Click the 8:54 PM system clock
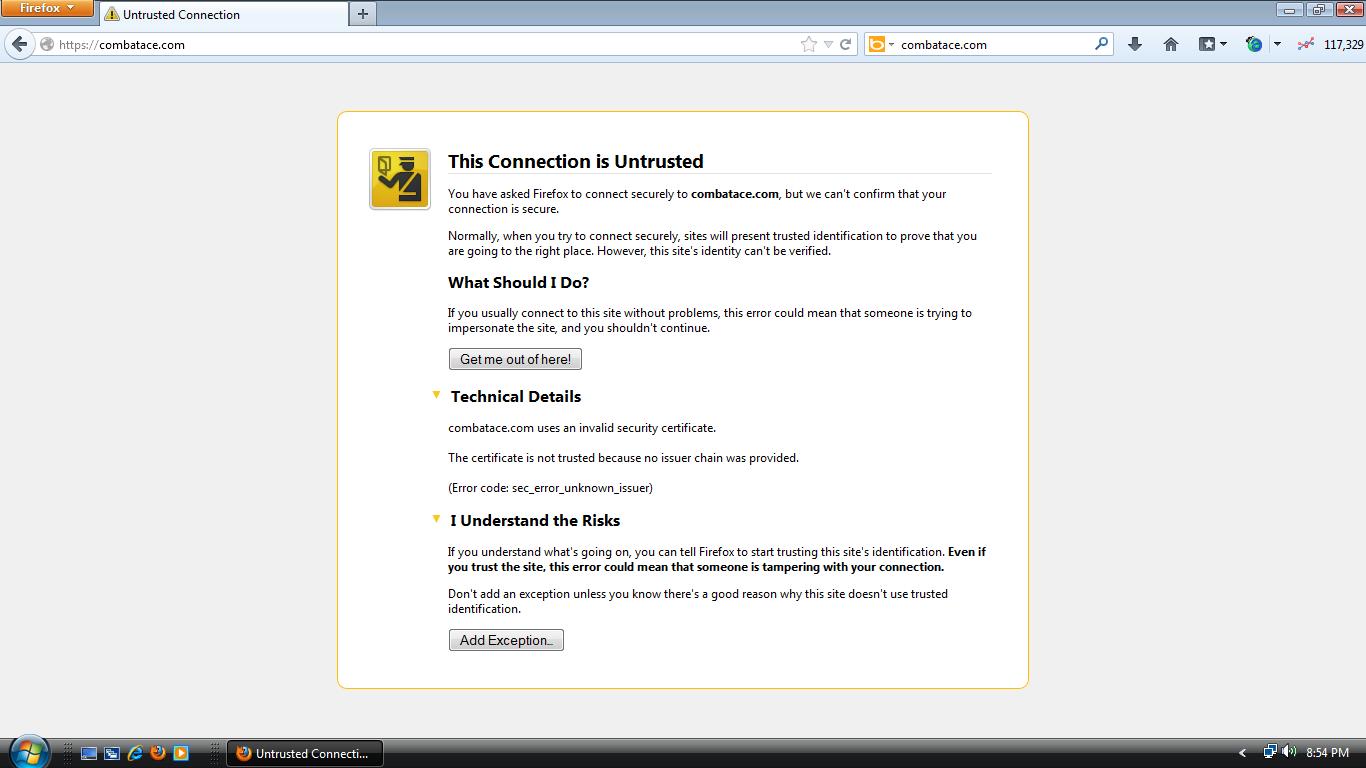1366x768 pixels. pyautogui.click(x=1327, y=753)
